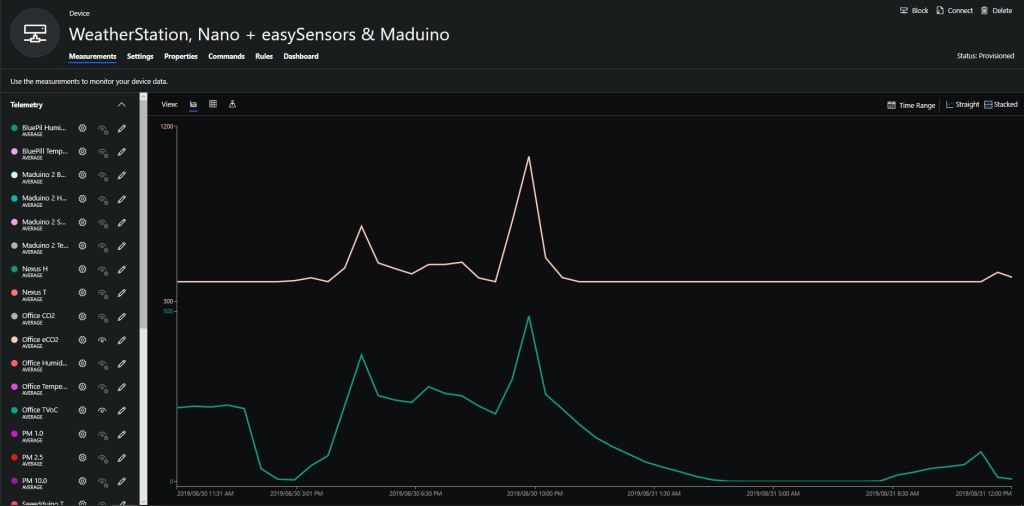Toggle visibility of Office TVoC
Screen dimensions: 1024x506
coord(102,411)
